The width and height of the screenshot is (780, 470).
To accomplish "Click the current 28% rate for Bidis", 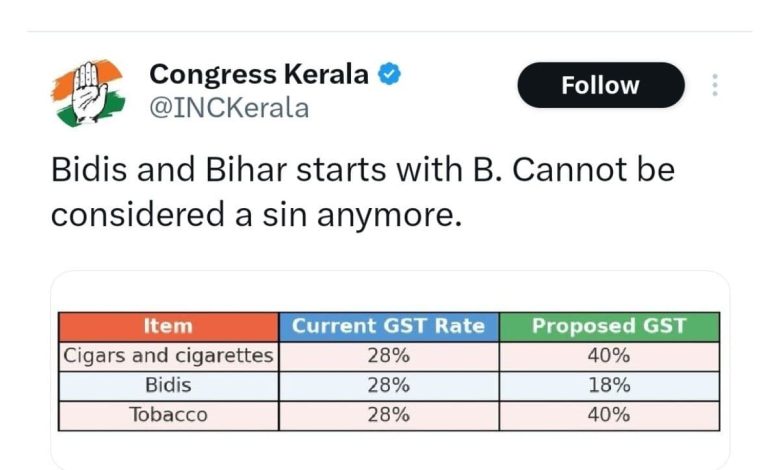I will click(x=388, y=385).
